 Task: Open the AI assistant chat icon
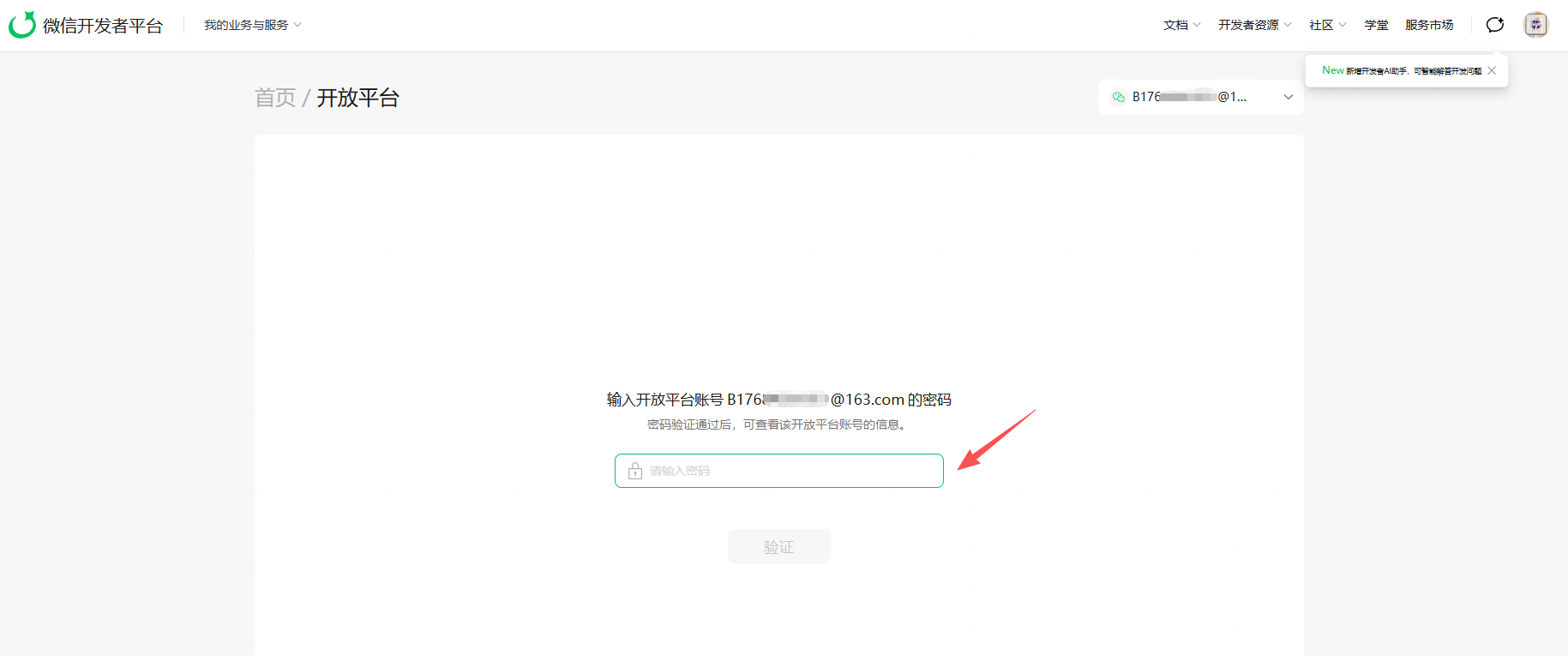coord(1495,25)
